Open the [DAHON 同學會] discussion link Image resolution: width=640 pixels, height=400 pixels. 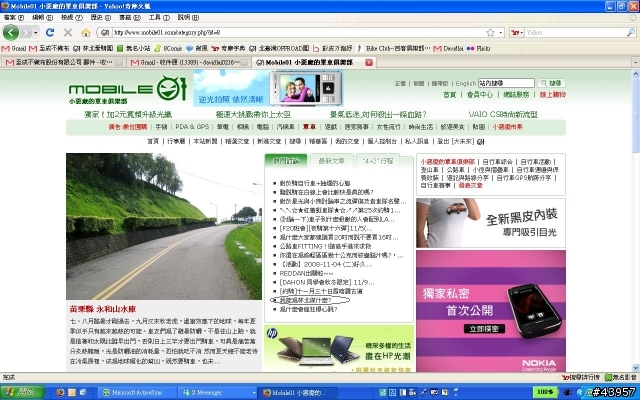tap(327, 282)
